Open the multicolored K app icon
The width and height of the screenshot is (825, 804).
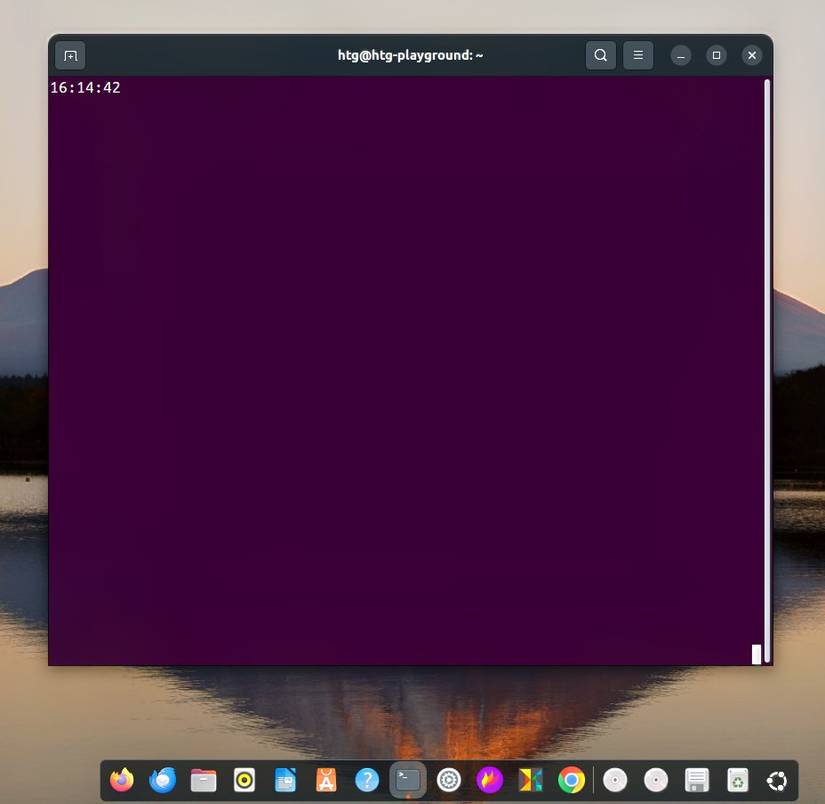[x=530, y=780]
